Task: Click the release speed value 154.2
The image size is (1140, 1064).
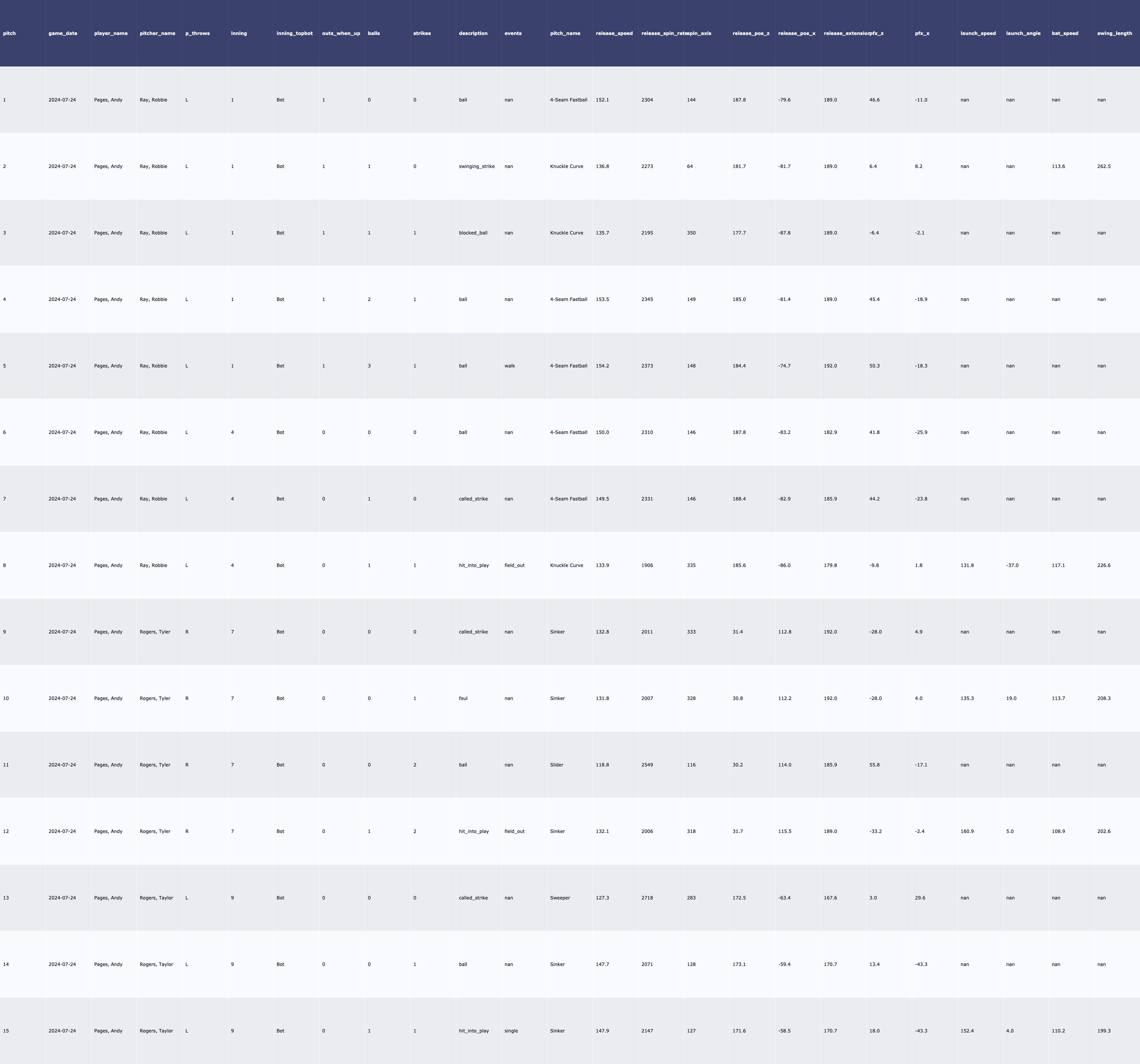Action: tap(602, 366)
